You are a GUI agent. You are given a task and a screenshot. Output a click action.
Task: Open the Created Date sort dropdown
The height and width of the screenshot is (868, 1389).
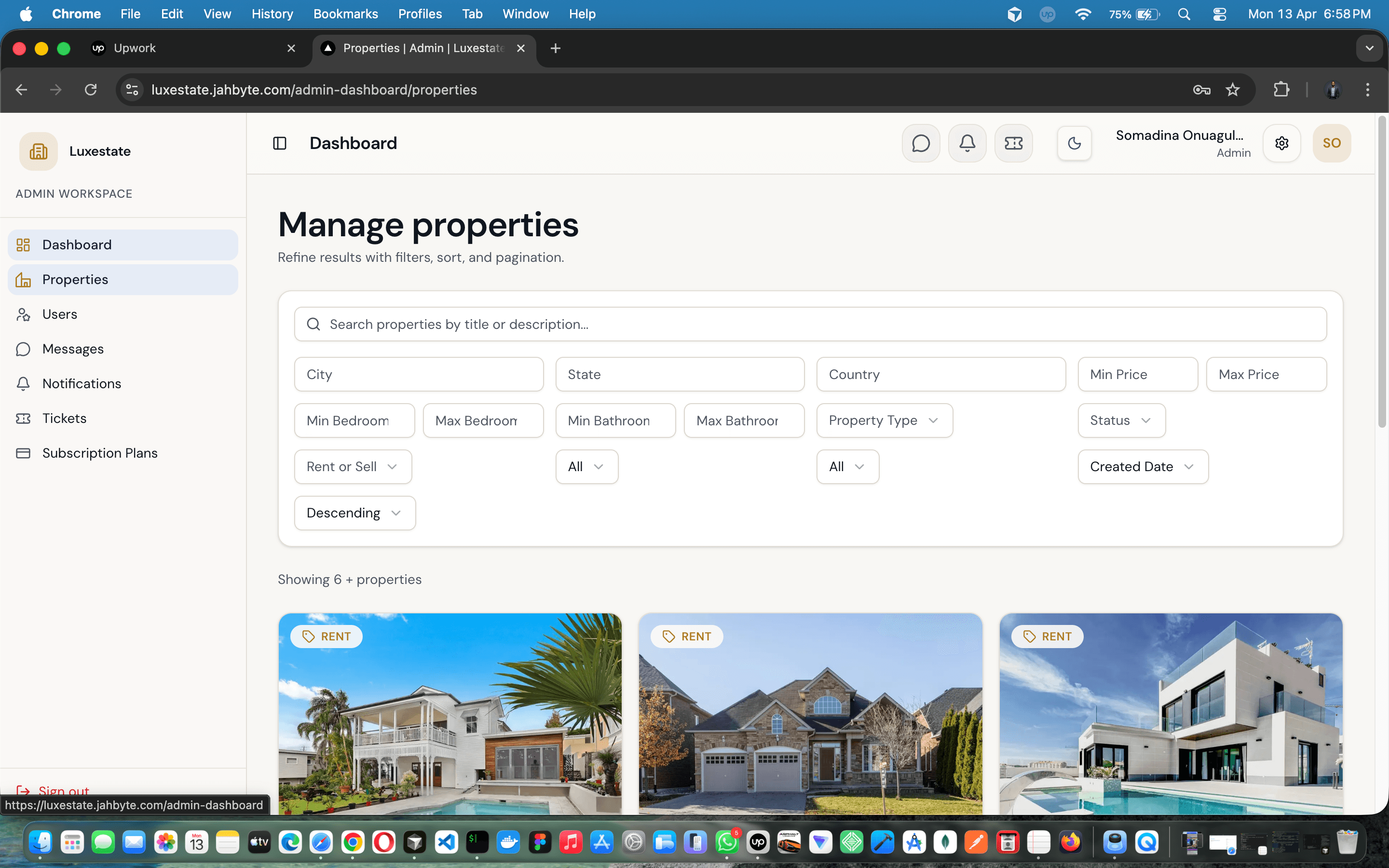point(1142,467)
